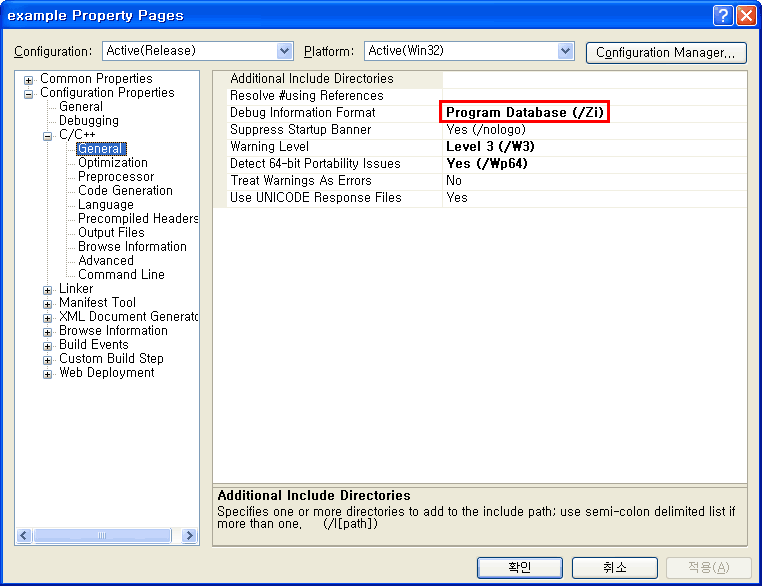Expand the Manifest Tool node

[x=48, y=304]
